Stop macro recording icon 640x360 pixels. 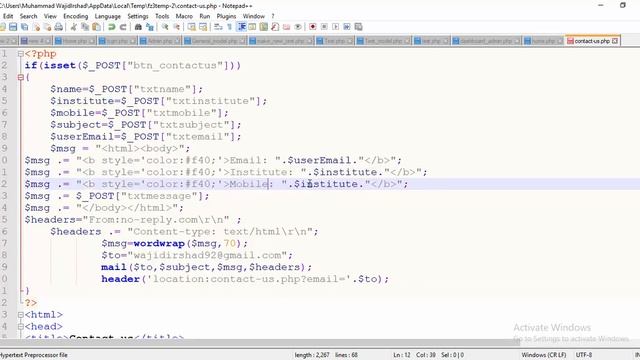324,27
